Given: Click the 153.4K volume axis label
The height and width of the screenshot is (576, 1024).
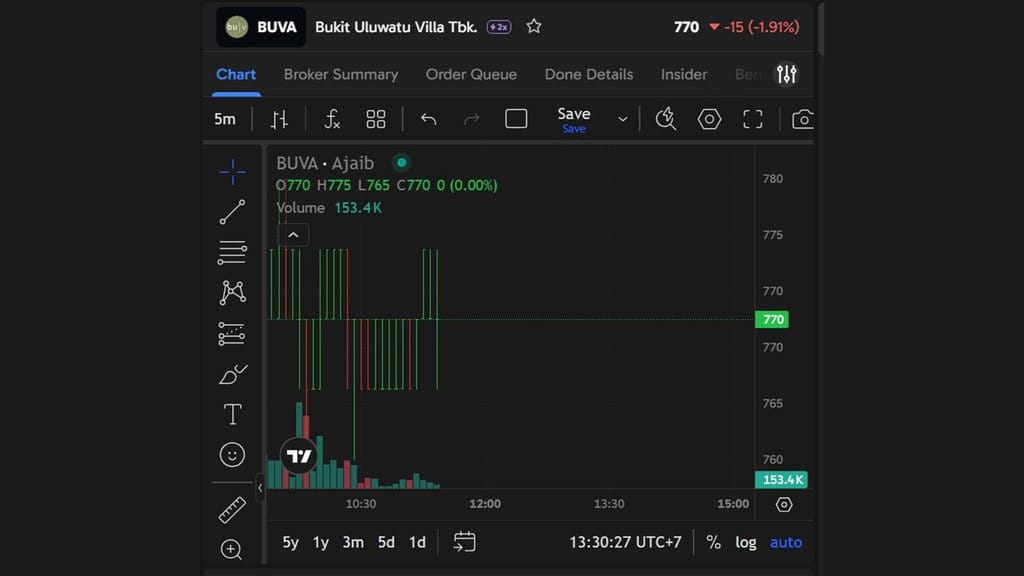Looking at the screenshot, I should click(781, 480).
